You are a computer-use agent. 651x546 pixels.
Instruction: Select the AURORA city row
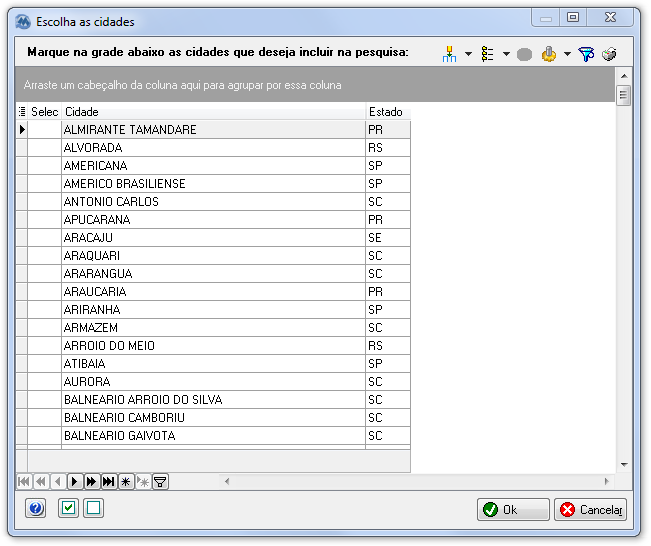(x=213, y=382)
